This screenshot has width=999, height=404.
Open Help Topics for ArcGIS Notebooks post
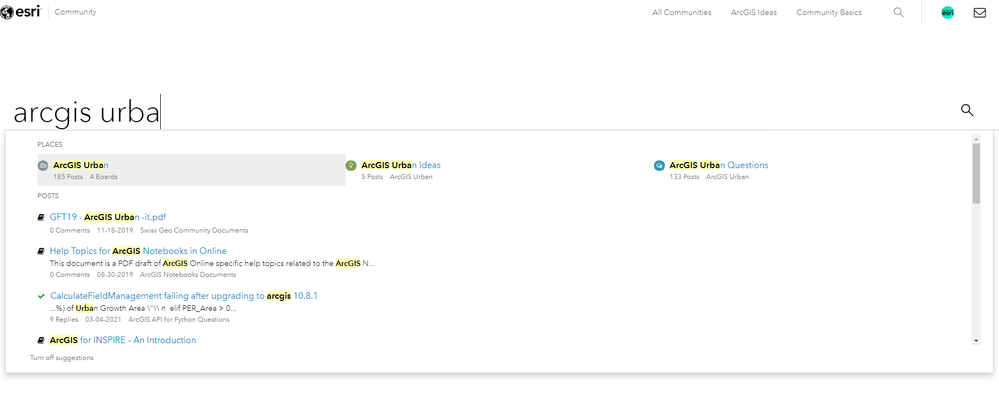point(138,250)
